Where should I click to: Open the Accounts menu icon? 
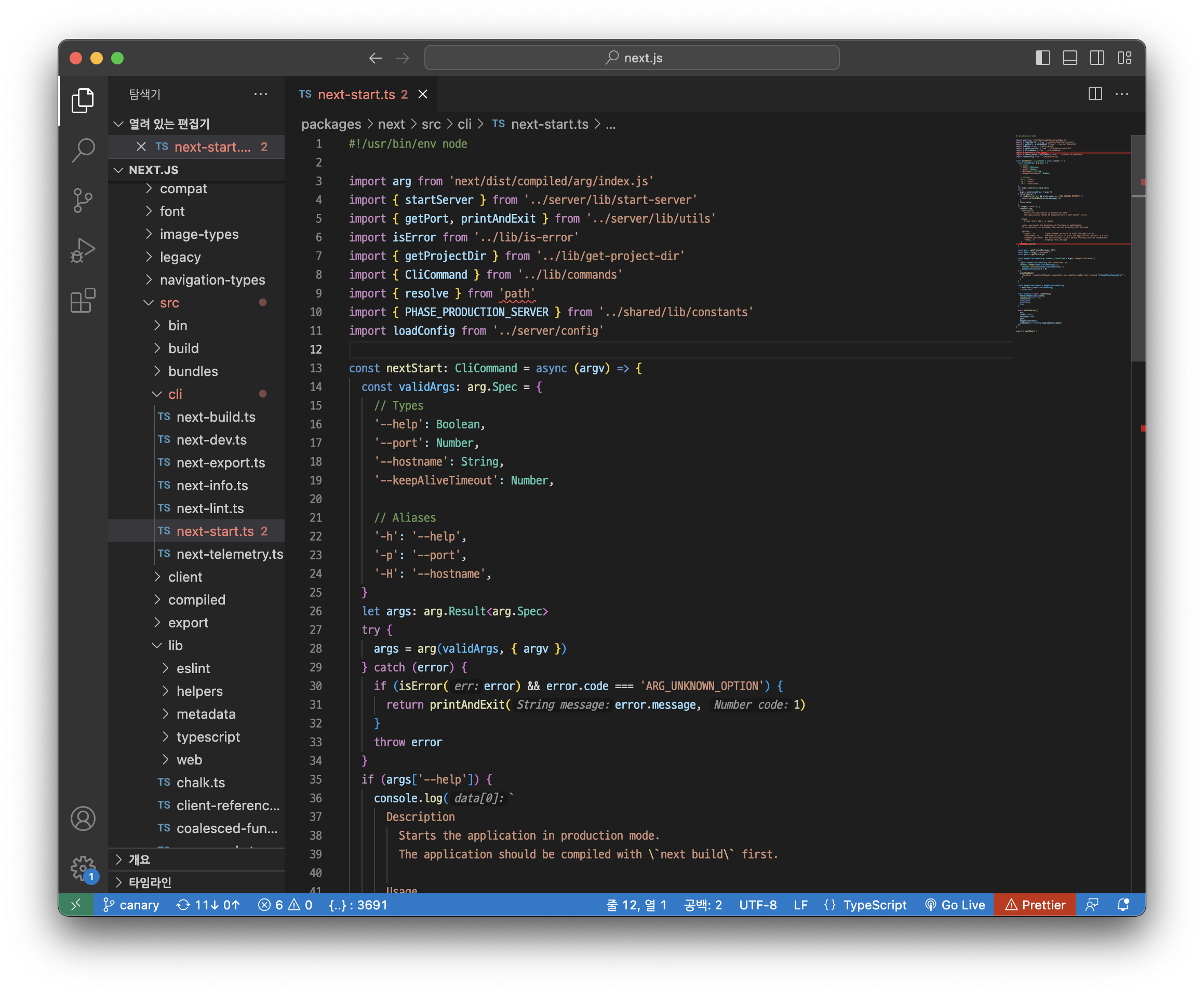pyautogui.click(x=83, y=818)
